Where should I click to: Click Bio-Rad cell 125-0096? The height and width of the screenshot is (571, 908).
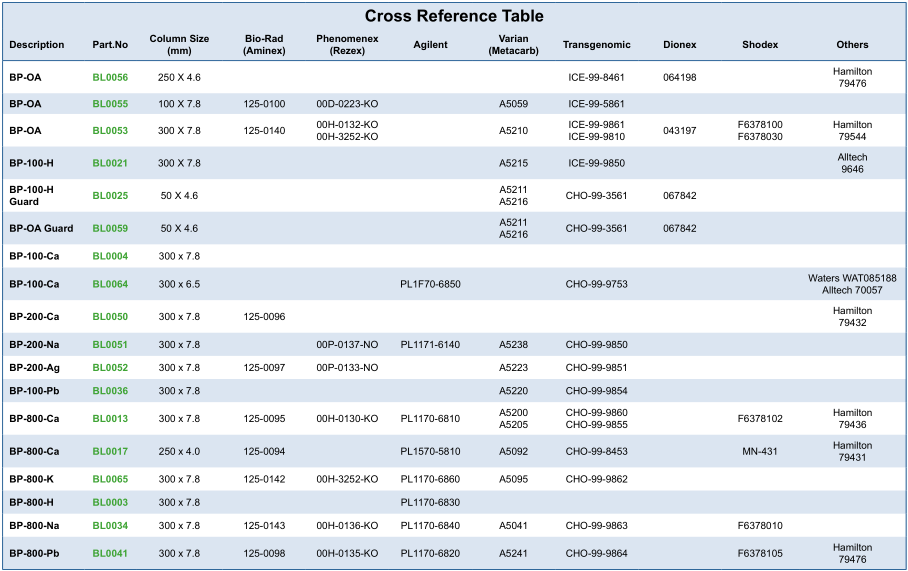(x=264, y=317)
